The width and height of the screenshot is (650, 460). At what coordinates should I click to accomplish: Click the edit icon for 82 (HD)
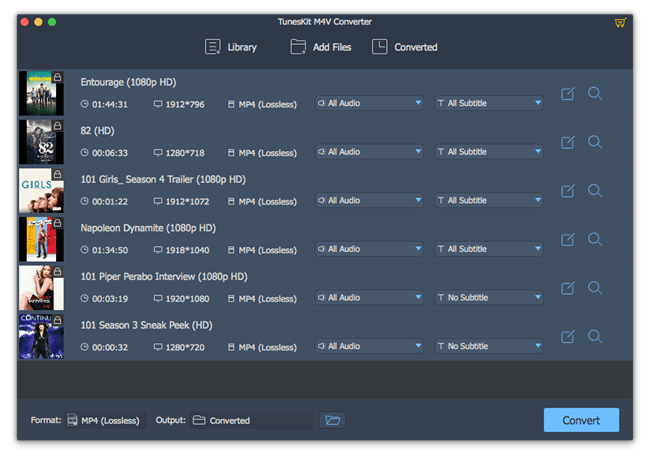[x=568, y=142]
